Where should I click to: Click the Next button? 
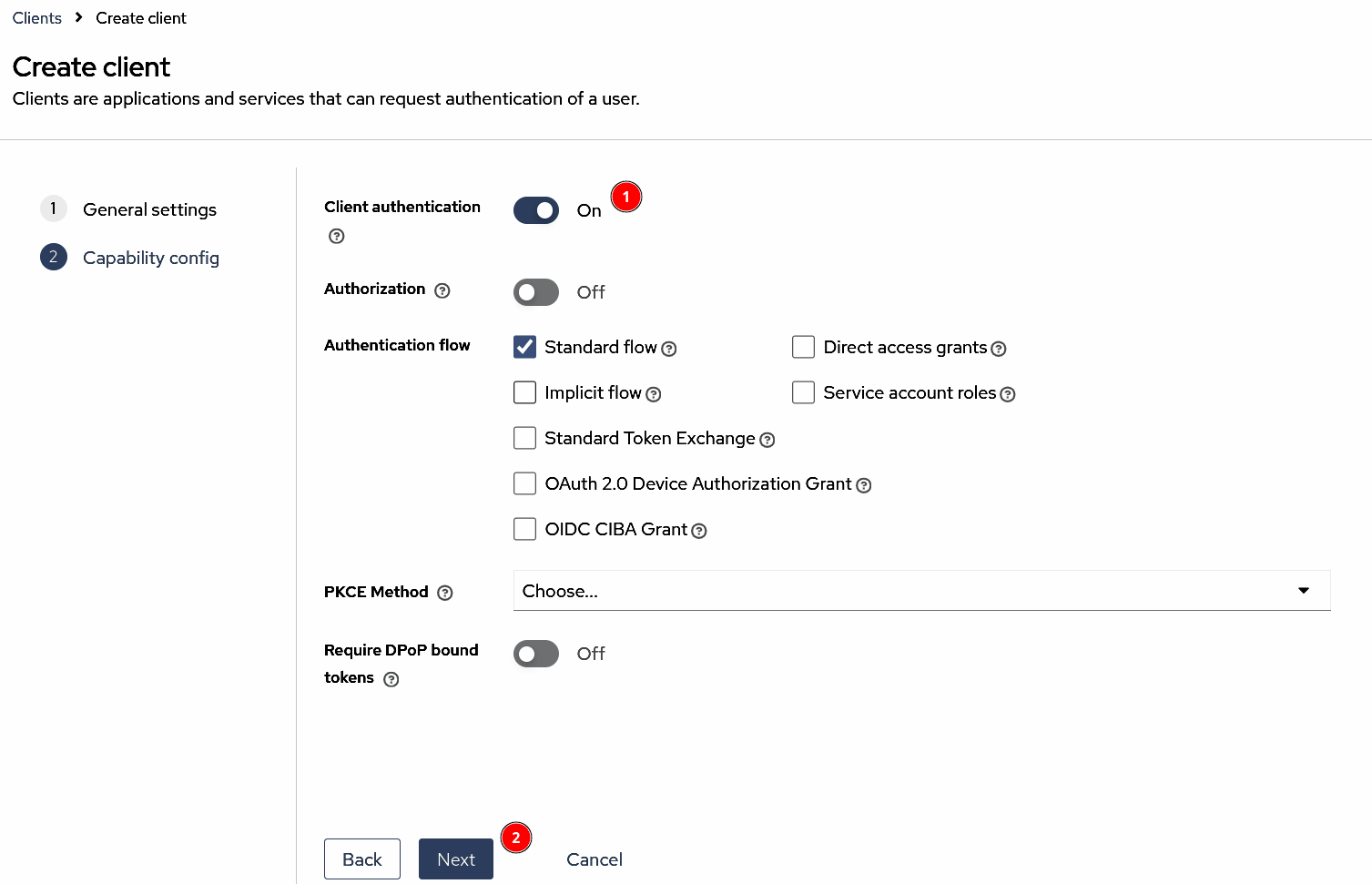click(x=456, y=859)
